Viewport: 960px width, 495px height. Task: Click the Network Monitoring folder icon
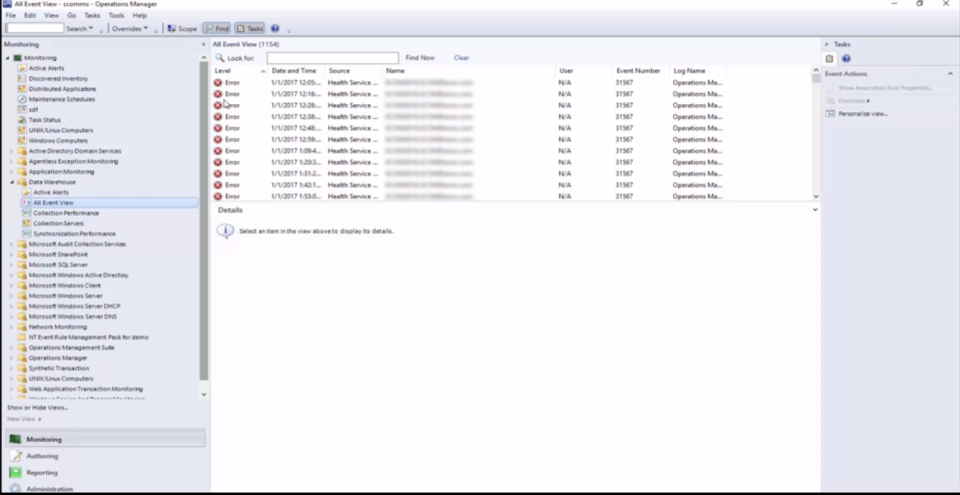pos(22,327)
